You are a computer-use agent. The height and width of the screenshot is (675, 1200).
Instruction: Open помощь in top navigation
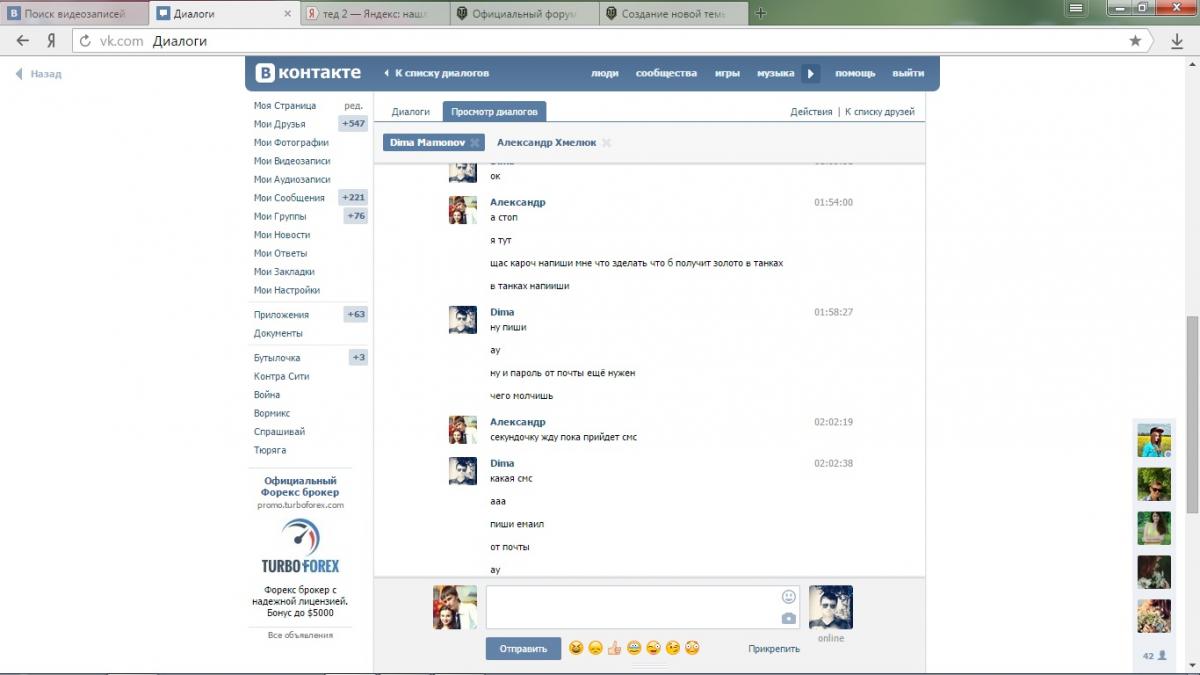[855, 73]
